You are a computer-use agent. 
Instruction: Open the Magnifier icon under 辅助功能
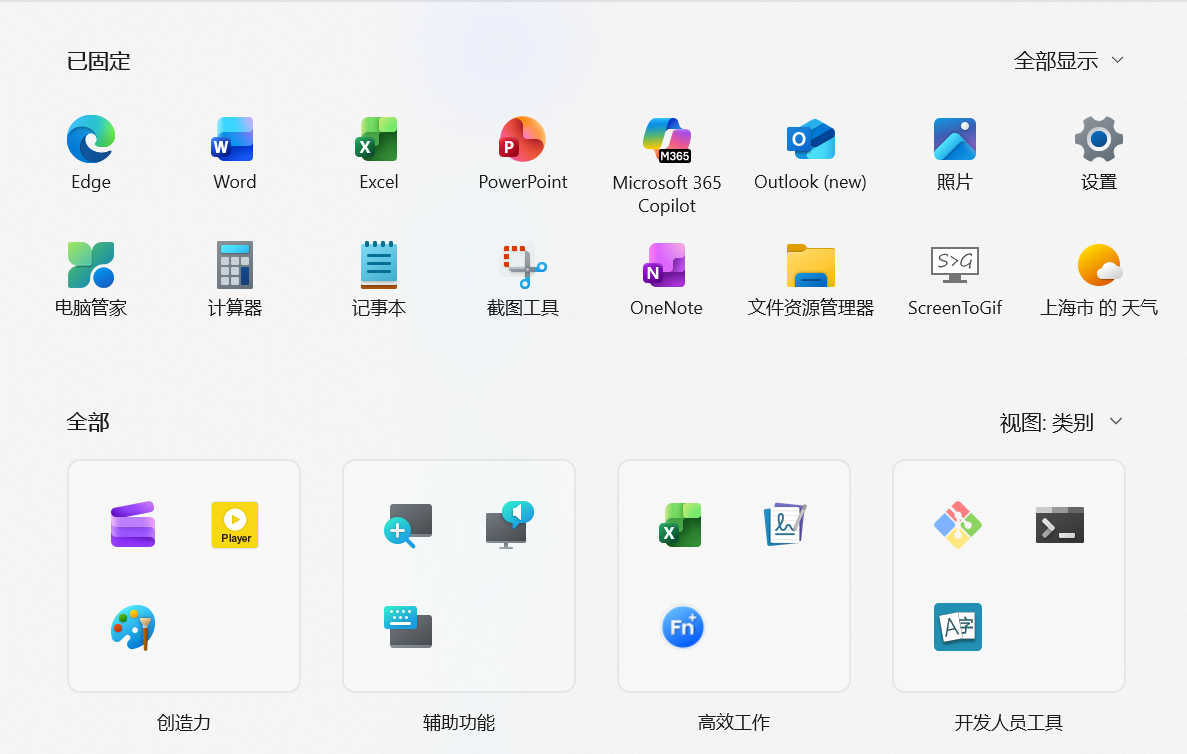pyautogui.click(x=408, y=524)
